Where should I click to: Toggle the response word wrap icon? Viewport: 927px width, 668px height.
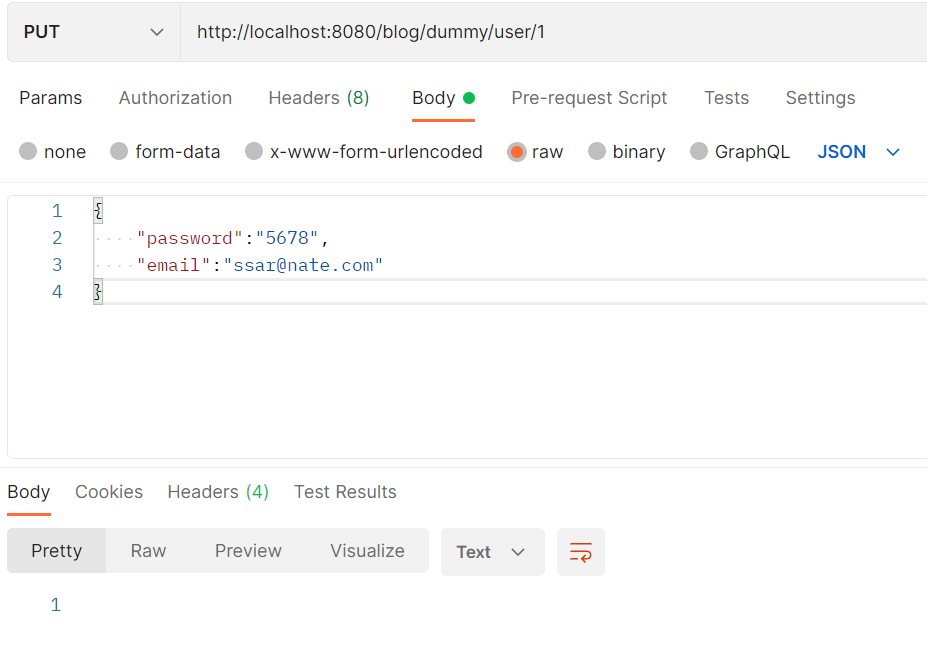pos(581,552)
